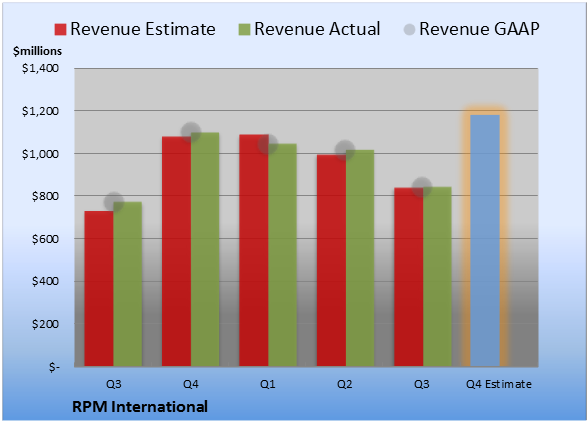The height and width of the screenshot is (422, 588).
Task: Select the 'Revenue Actual' legend label
Action: 317,29
